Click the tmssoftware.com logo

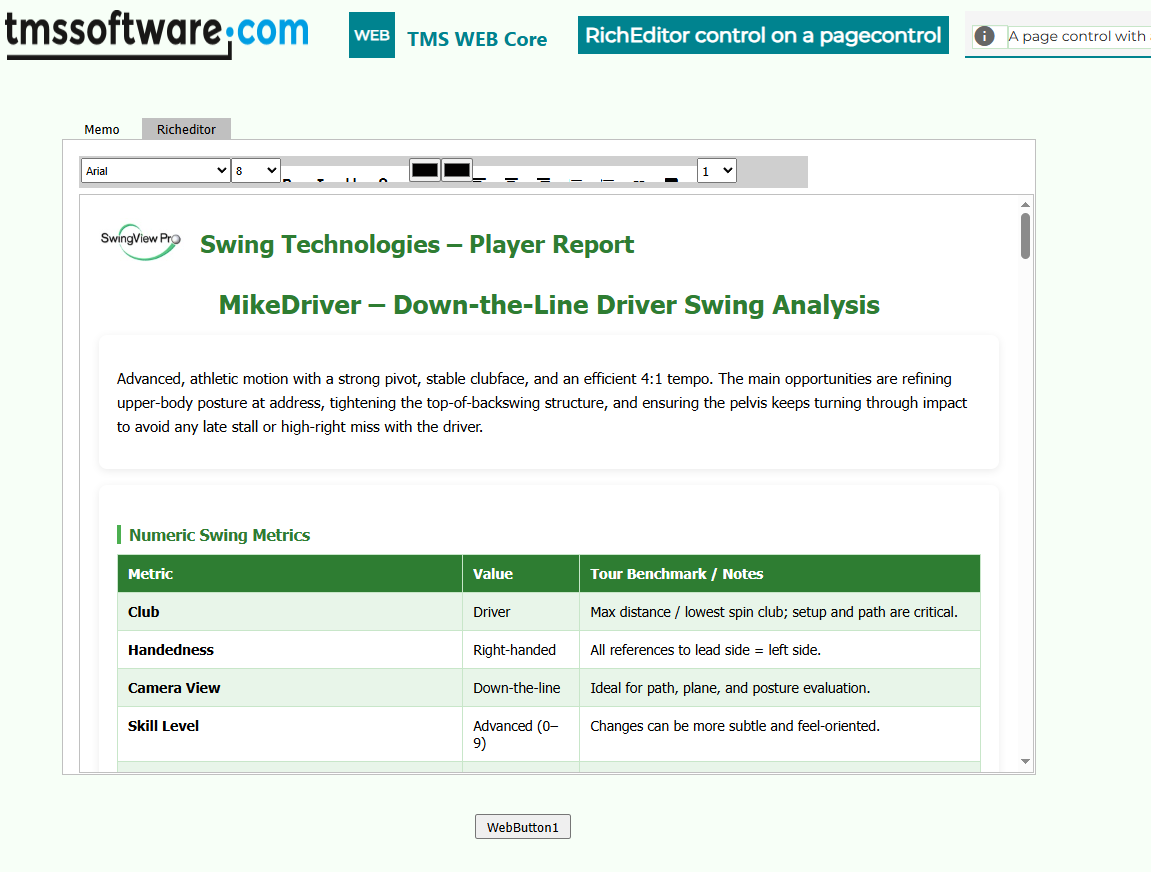click(157, 32)
